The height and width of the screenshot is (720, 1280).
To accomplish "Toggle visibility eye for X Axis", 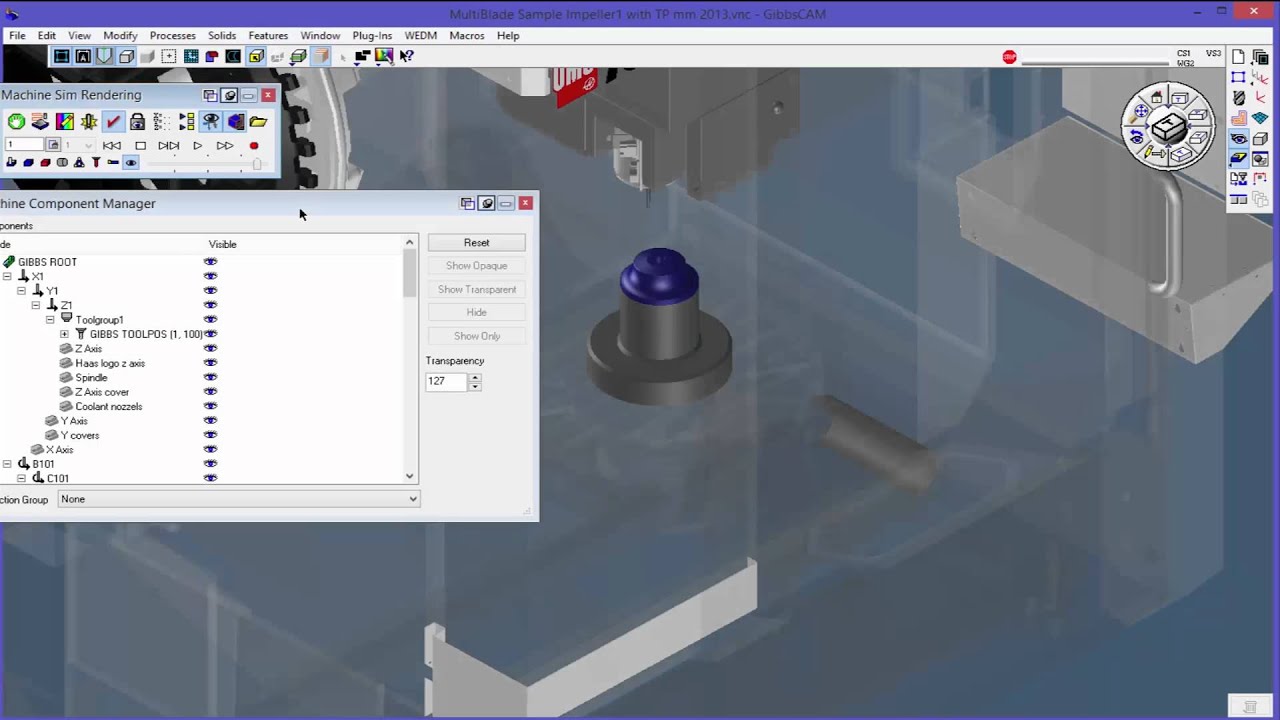I will tap(210, 450).
